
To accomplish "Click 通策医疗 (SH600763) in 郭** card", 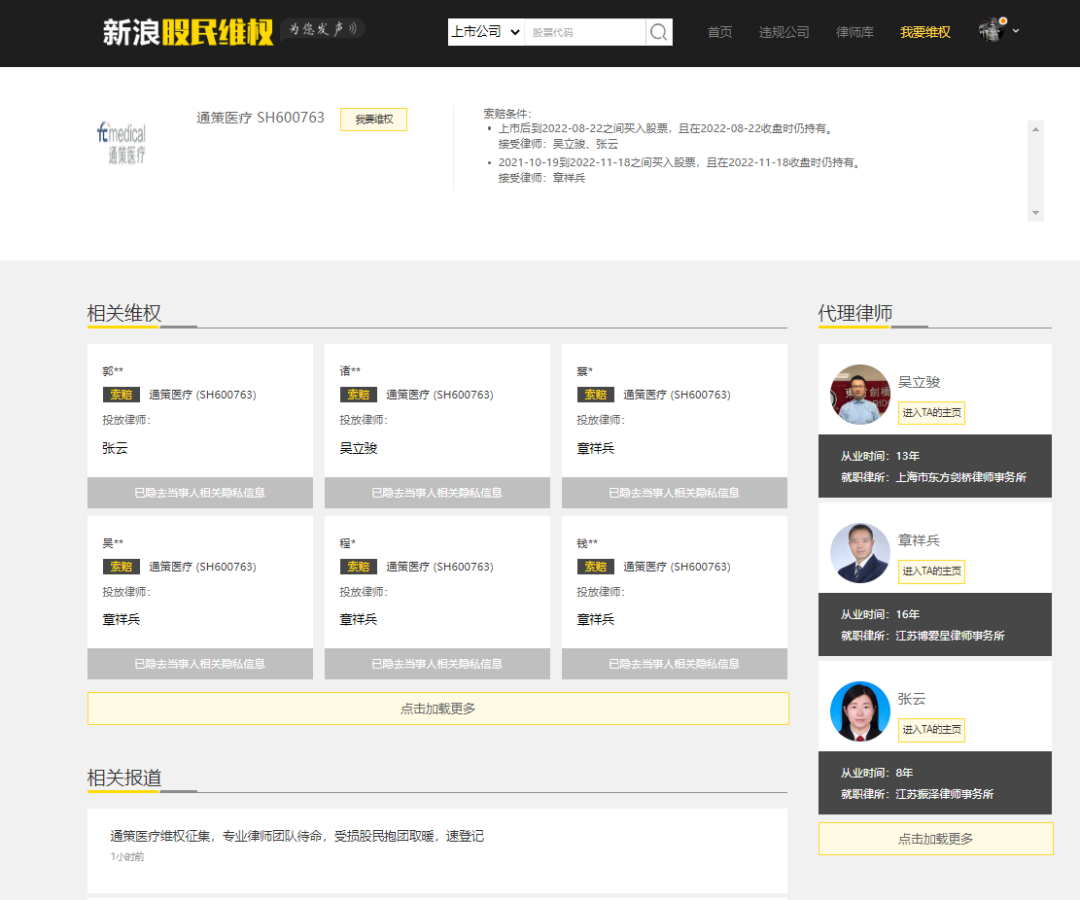I will click(202, 395).
